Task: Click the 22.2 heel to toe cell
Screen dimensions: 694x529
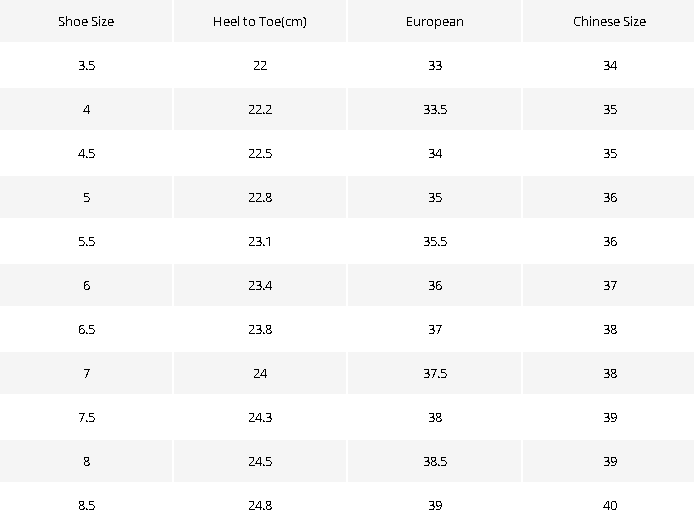Action: point(260,109)
